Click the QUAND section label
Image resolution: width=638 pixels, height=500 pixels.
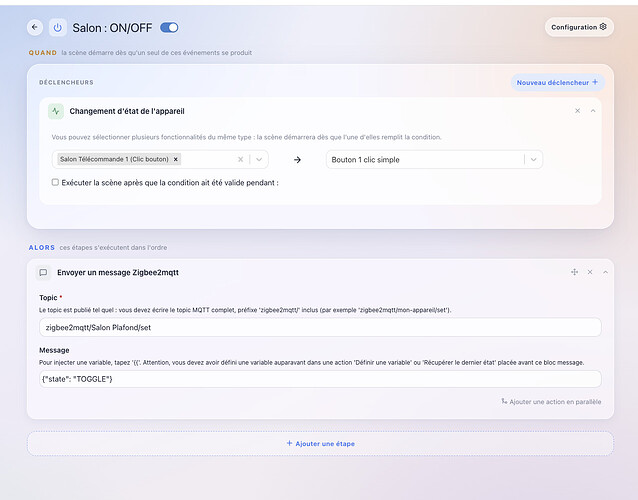pyautogui.click(x=43, y=53)
